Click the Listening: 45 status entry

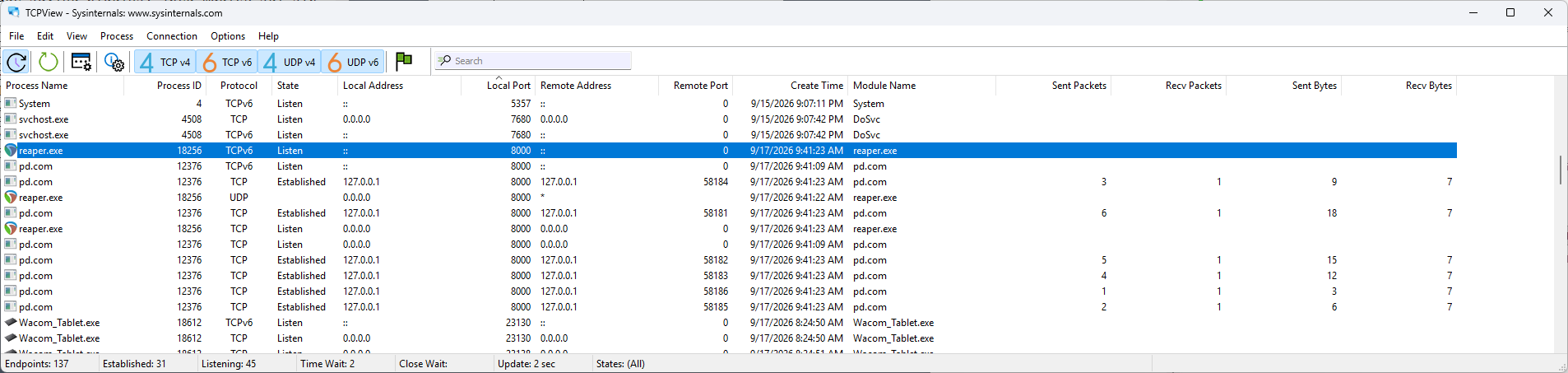click(x=229, y=364)
